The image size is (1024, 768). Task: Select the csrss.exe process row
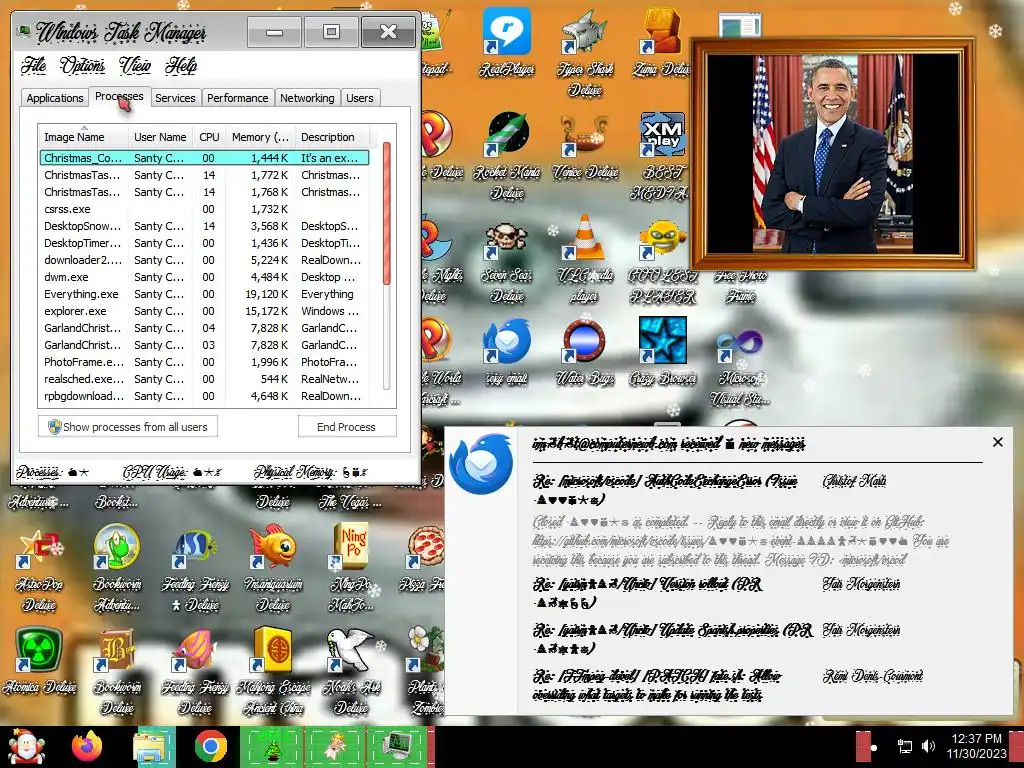204,209
